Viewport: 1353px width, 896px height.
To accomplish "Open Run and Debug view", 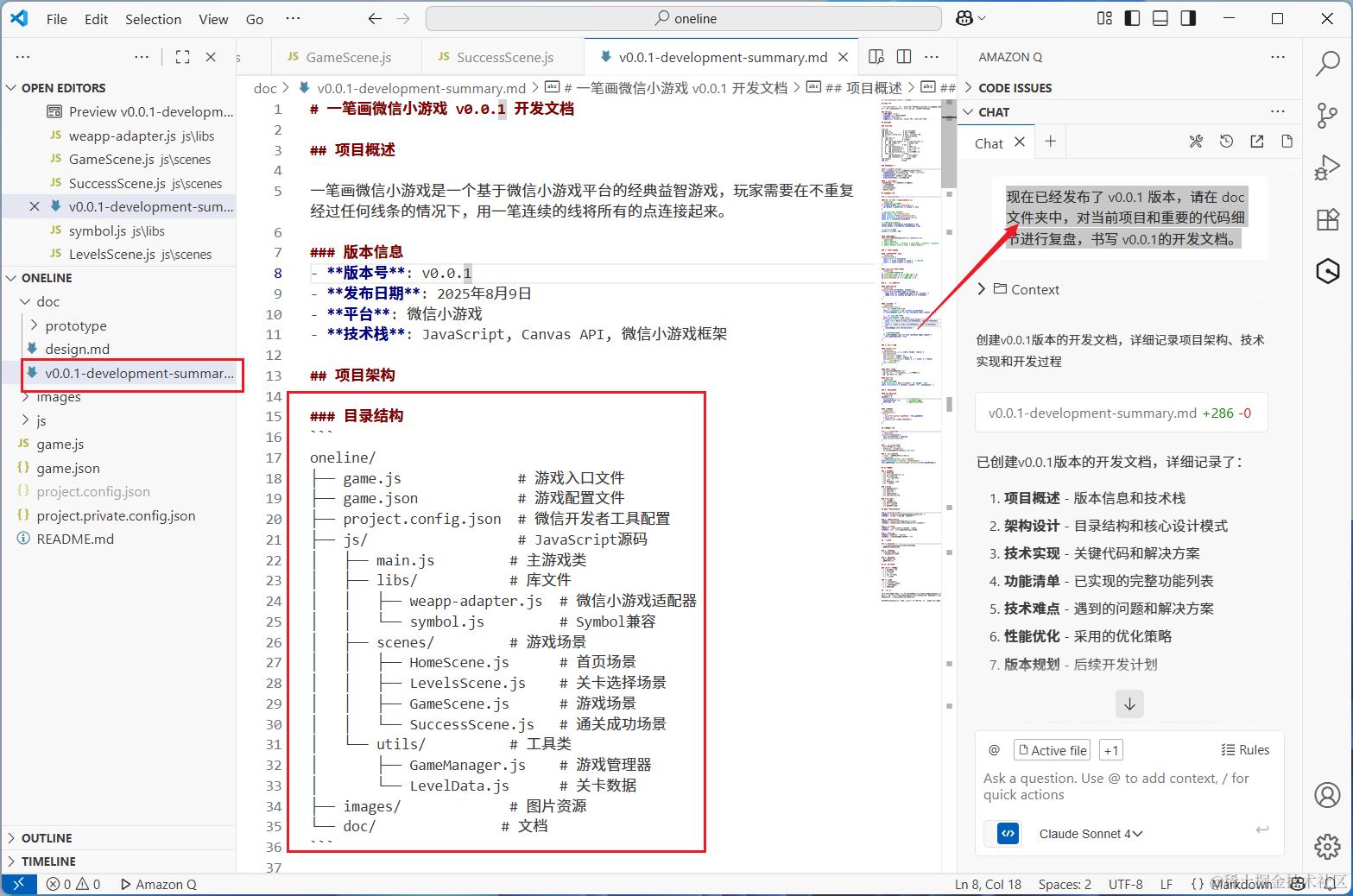I will tap(1327, 167).
